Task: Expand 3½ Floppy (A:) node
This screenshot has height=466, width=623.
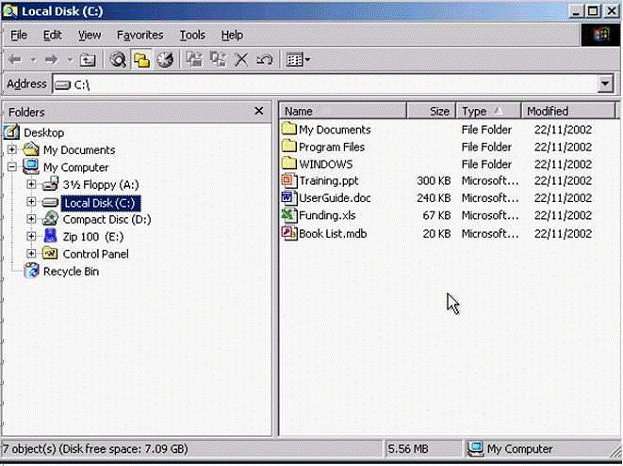Action: (x=31, y=184)
